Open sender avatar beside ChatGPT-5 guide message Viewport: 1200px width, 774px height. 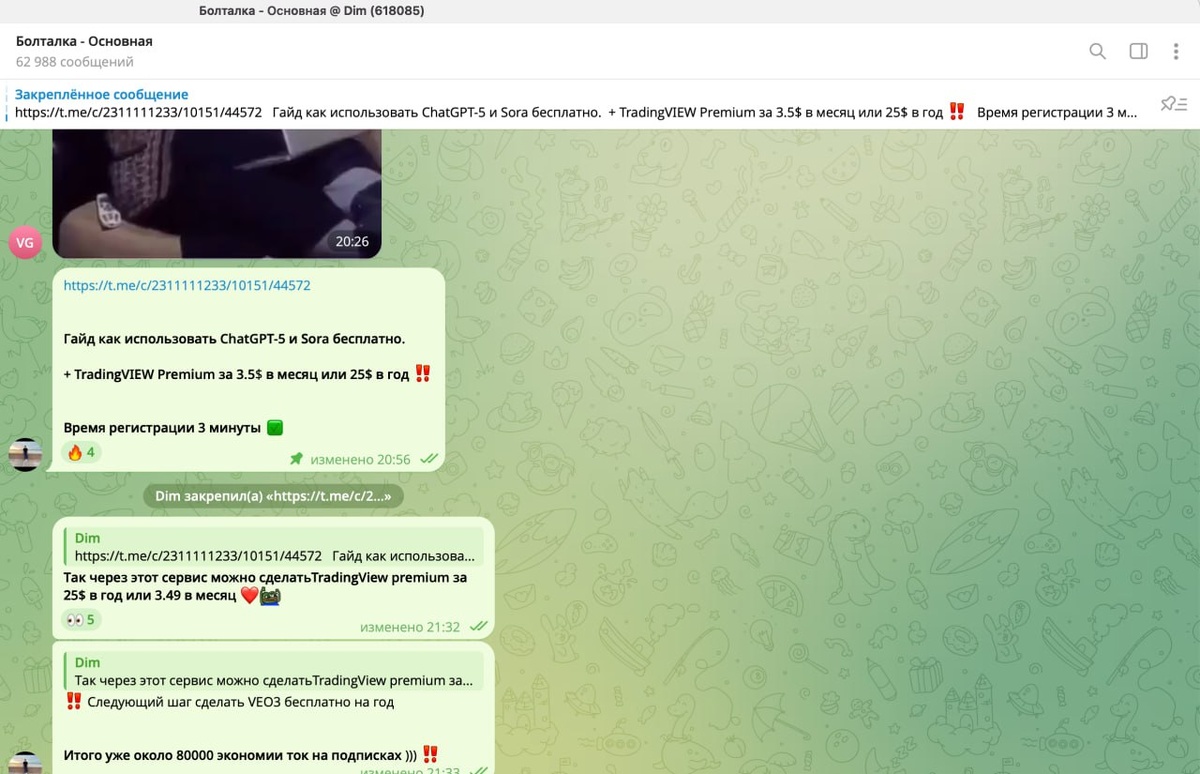[25, 454]
